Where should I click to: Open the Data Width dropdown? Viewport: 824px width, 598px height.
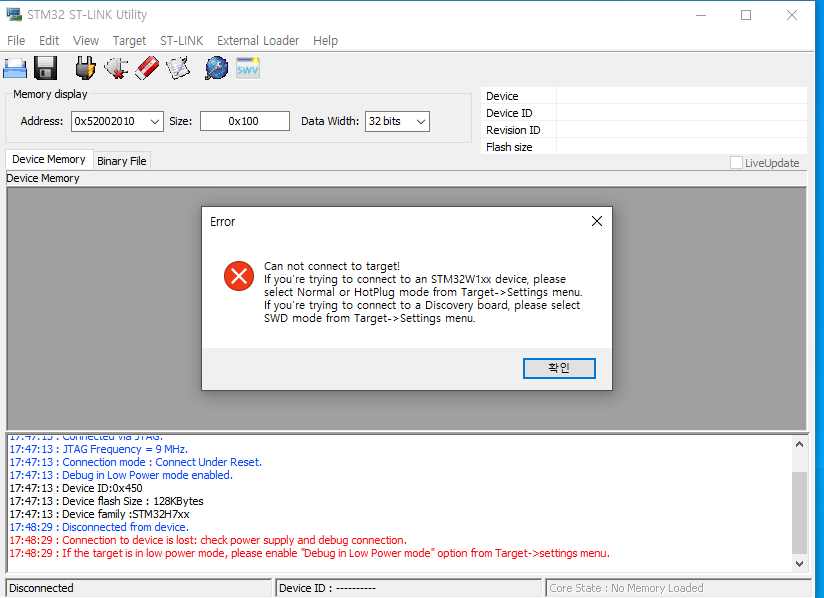pos(397,121)
